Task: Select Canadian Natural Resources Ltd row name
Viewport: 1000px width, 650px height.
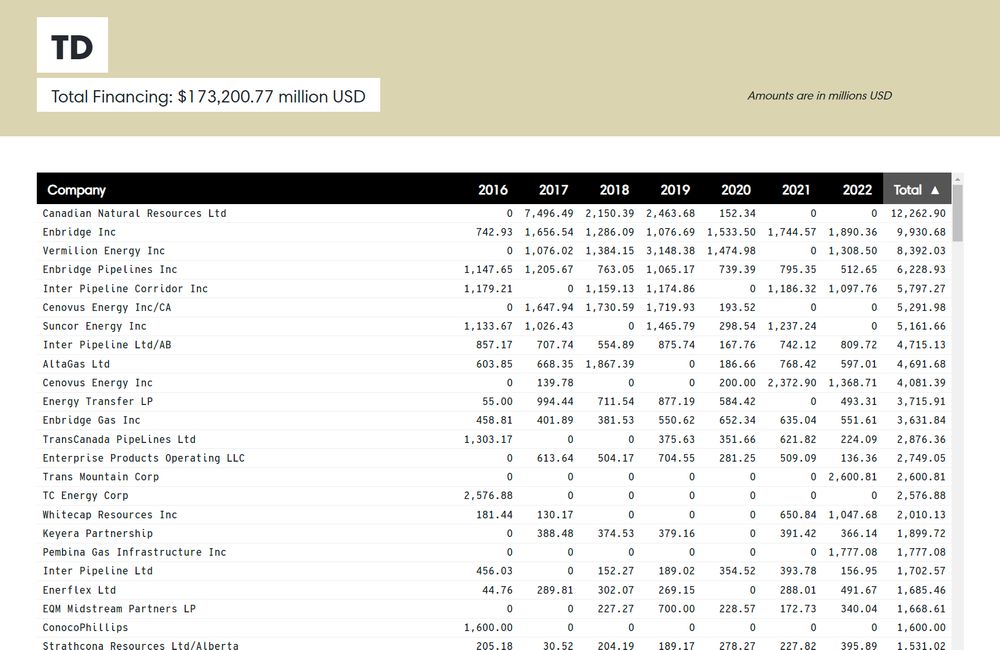Action: pyautogui.click(x=135, y=213)
